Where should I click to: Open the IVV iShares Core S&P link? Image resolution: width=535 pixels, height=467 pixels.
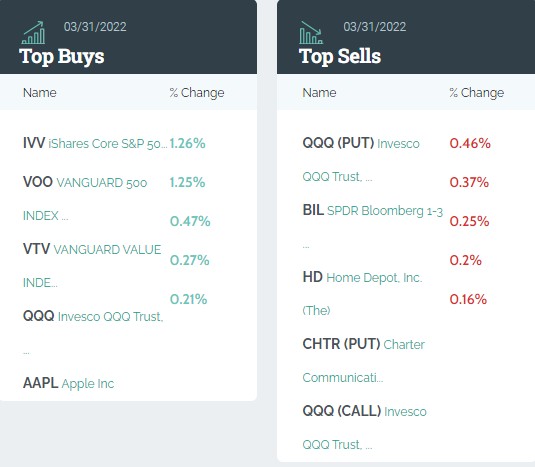95,144
